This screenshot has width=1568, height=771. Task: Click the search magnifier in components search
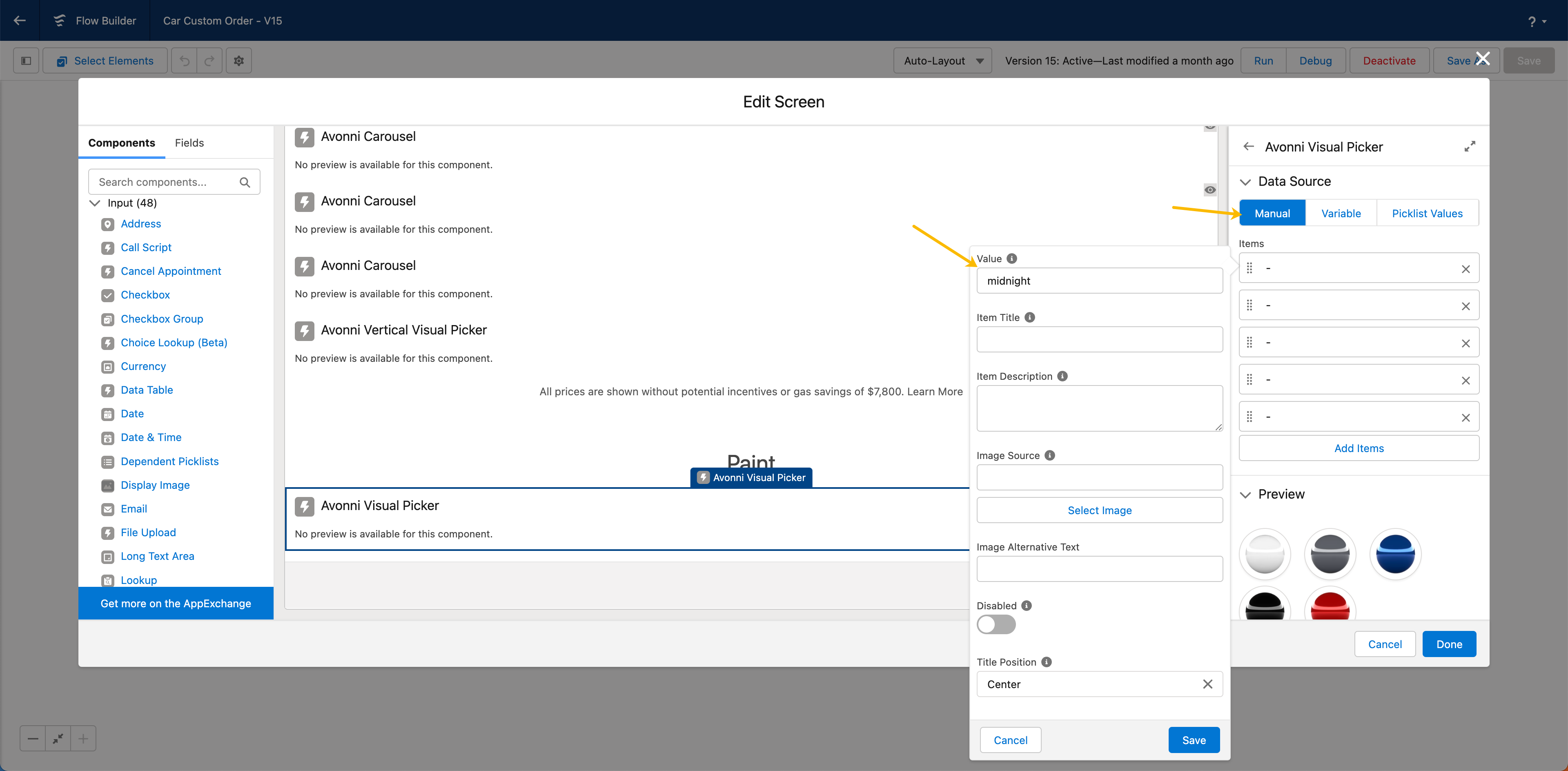pyautogui.click(x=245, y=182)
